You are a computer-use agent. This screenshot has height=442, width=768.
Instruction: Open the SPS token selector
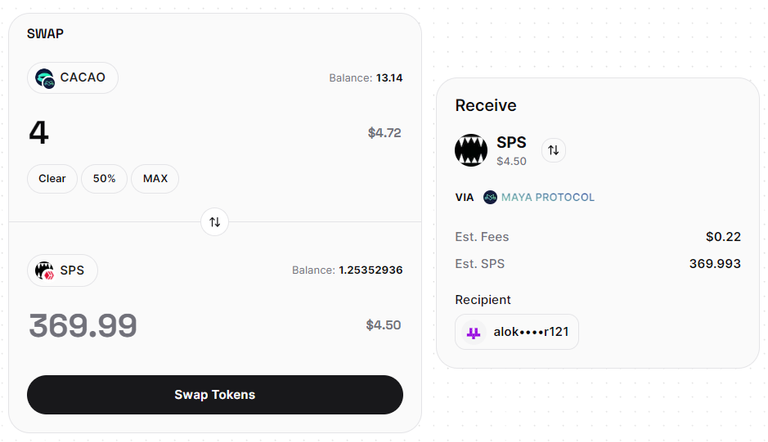point(62,270)
